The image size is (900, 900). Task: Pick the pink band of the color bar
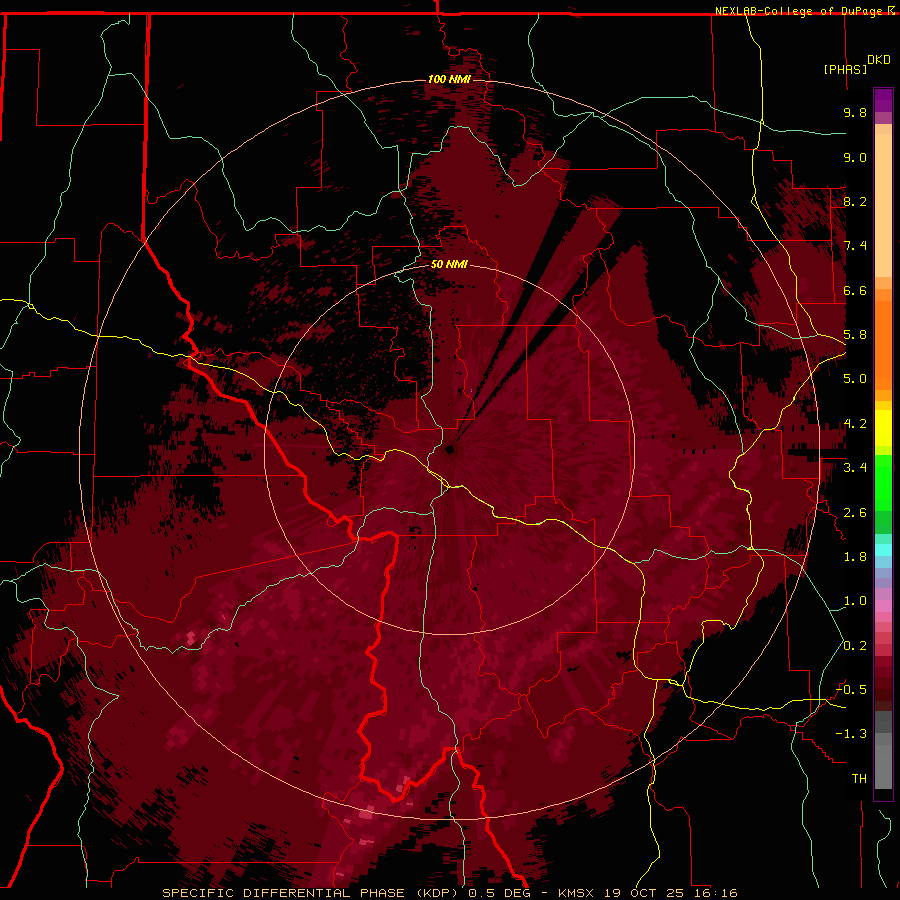tap(883, 606)
